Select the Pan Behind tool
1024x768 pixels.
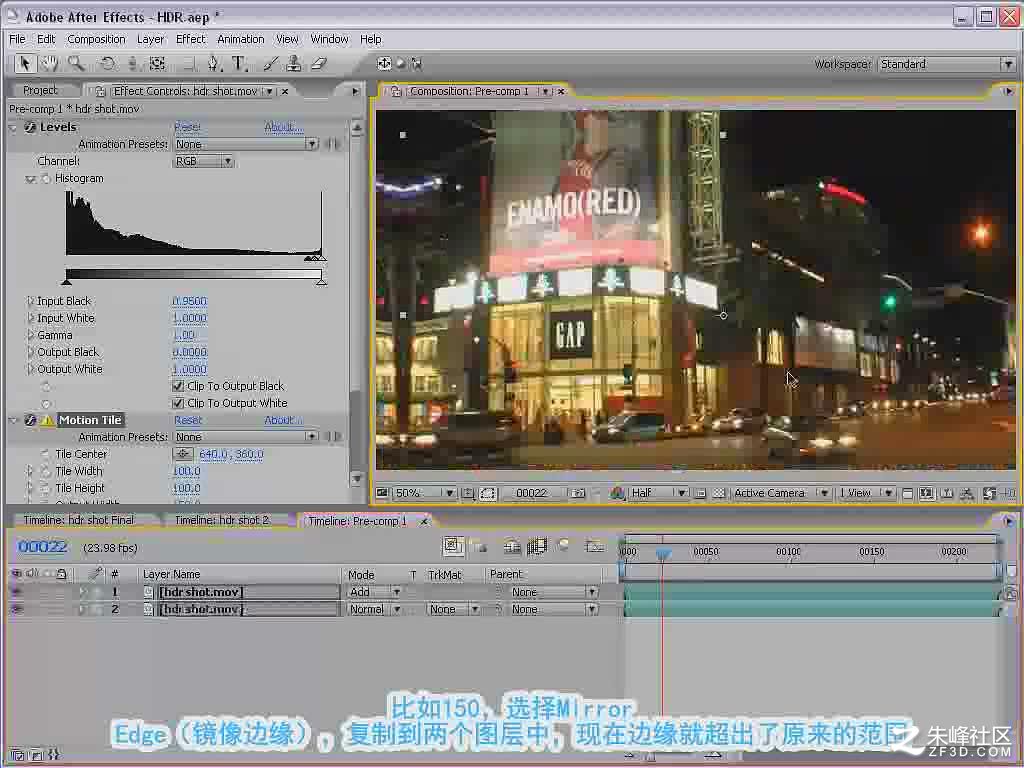157,63
